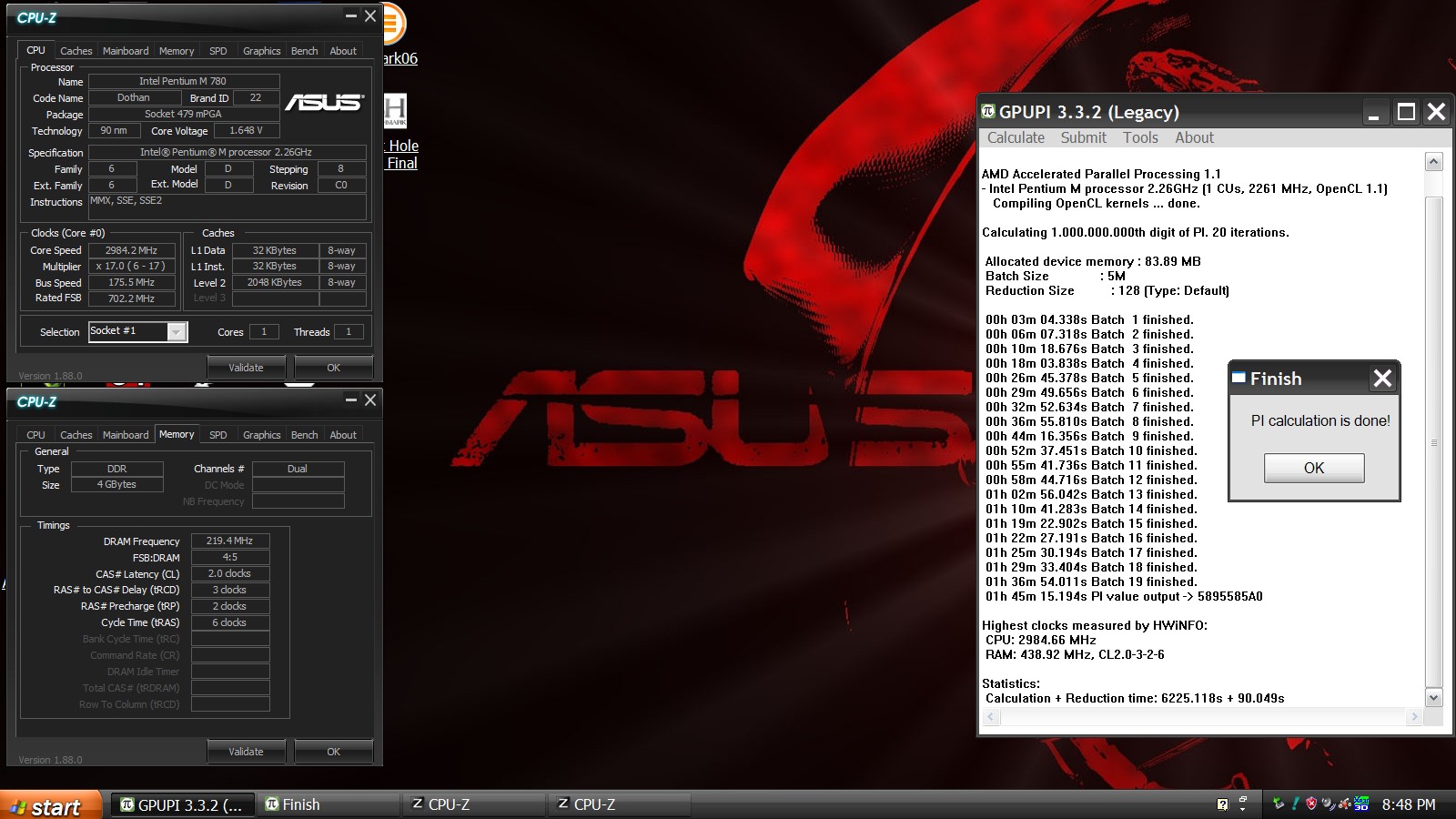
Task: Switch to About tab in lower CPU-Z
Action: pos(343,435)
